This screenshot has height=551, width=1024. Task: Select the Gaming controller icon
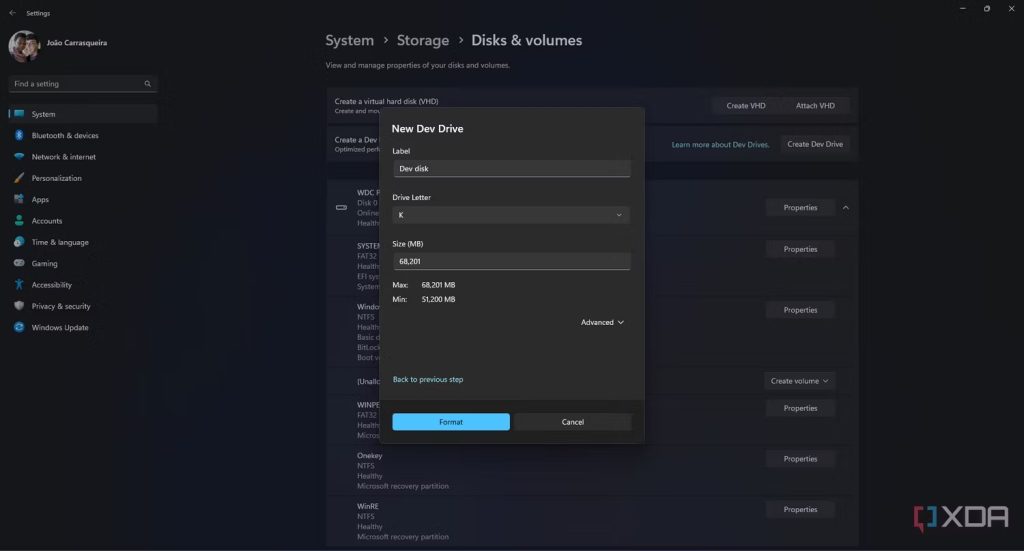click(20, 264)
